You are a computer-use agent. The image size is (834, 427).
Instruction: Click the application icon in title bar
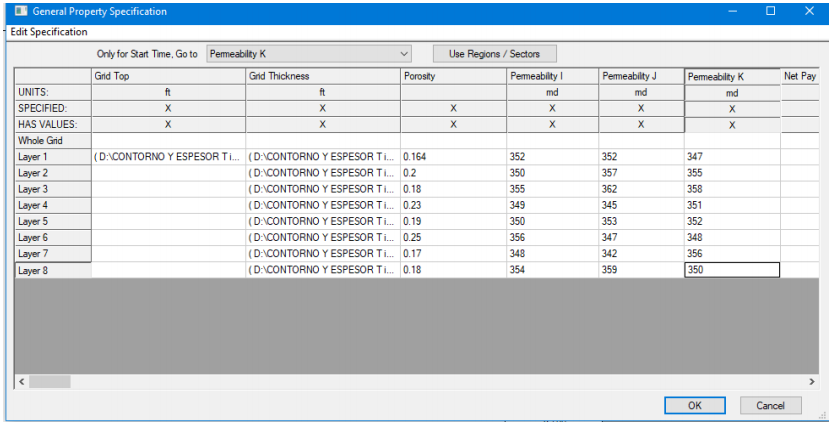[x=18, y=12]
